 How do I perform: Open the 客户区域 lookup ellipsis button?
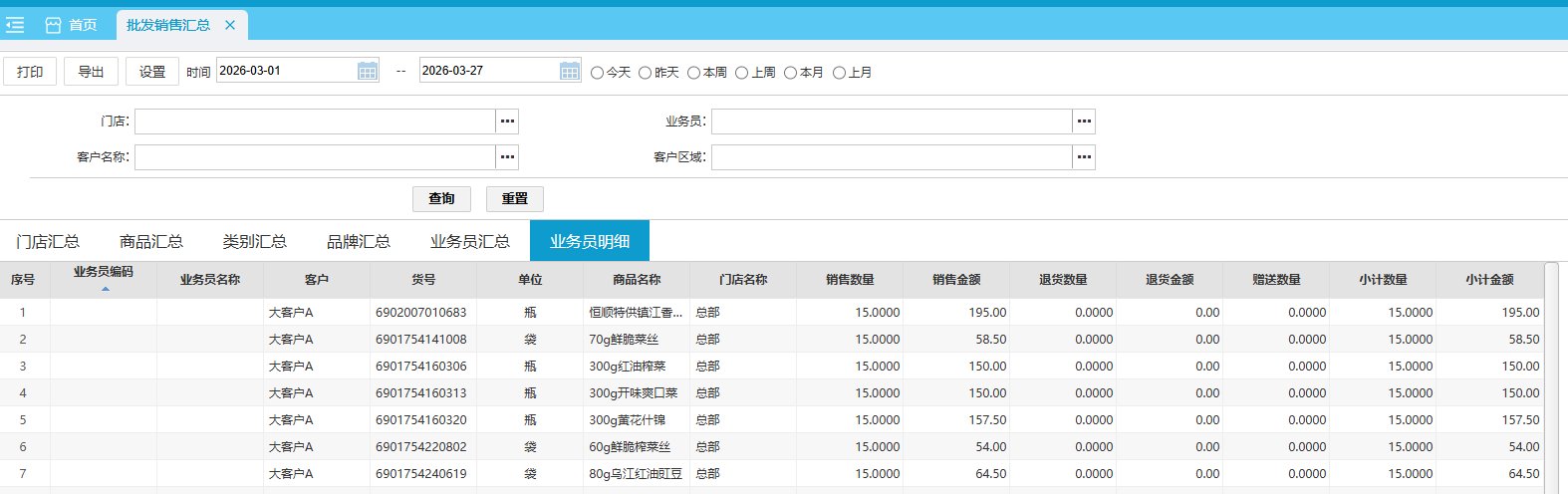(1084, 157)
